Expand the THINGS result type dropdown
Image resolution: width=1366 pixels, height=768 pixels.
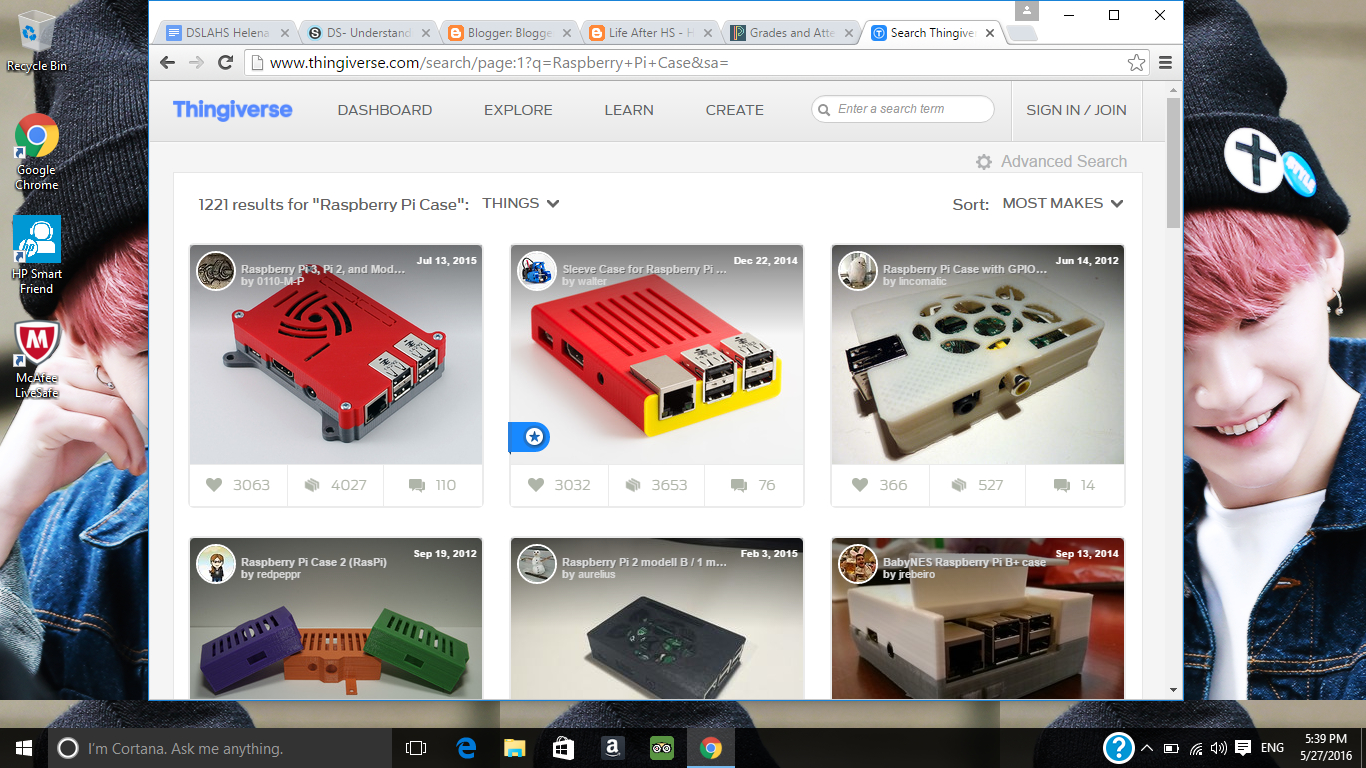tap(521, 203)
